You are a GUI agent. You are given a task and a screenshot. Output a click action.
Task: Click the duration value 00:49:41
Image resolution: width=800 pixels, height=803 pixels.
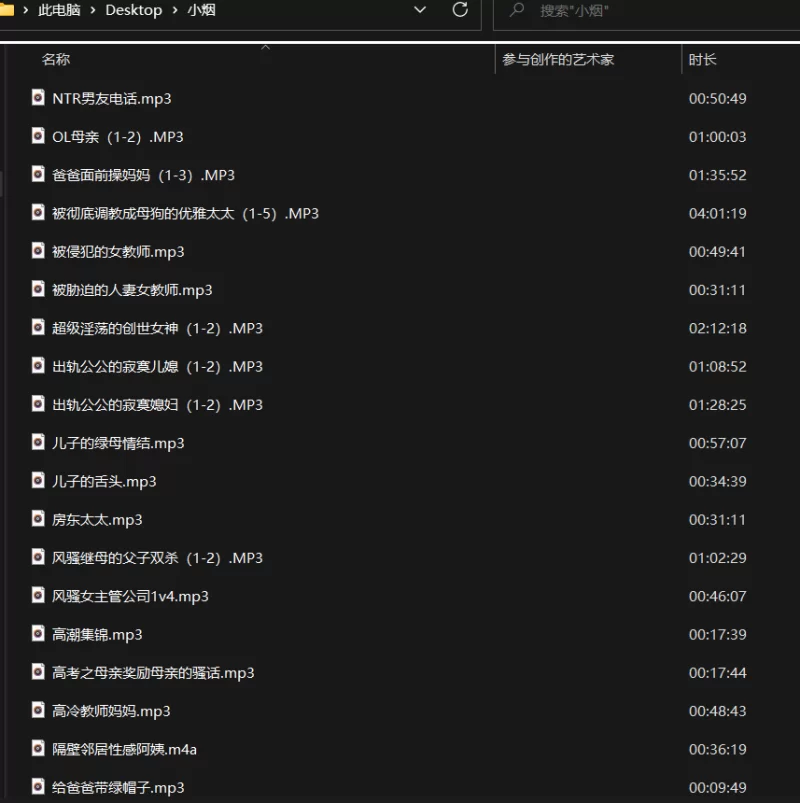pos(717,251)
